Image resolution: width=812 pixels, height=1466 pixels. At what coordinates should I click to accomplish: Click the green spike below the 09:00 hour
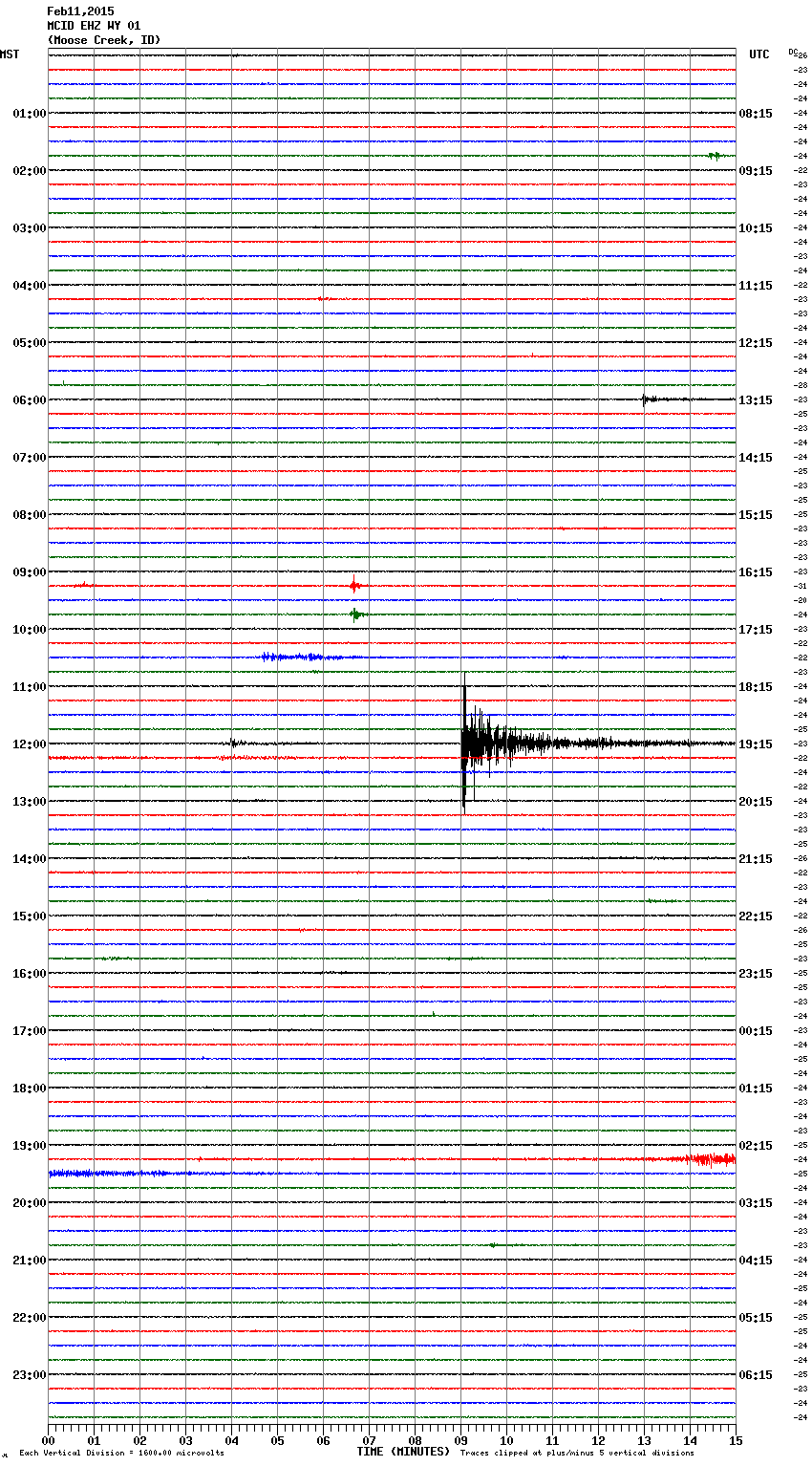[x=356, y=614]
